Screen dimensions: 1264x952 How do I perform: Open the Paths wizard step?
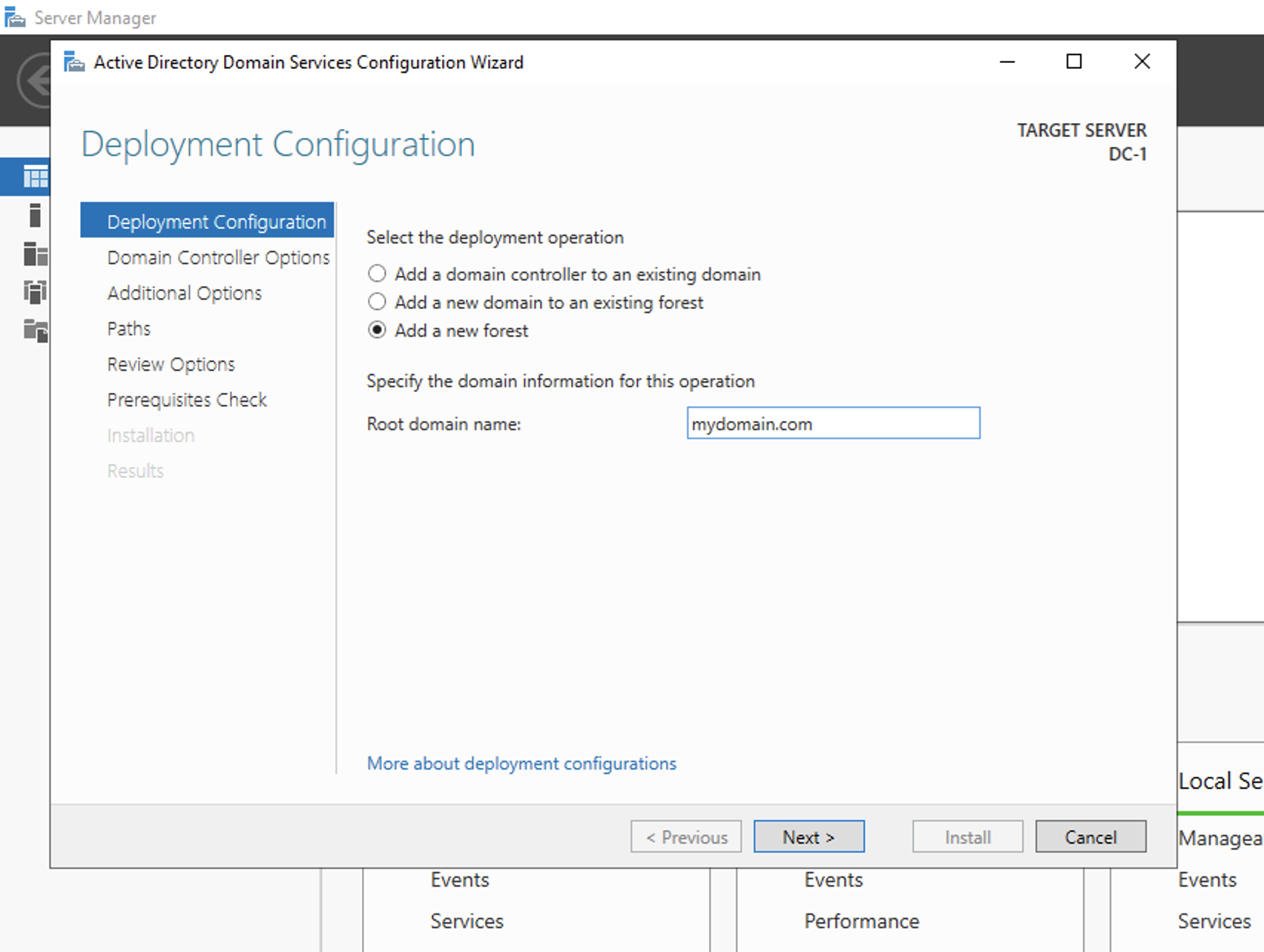(128, 328)
